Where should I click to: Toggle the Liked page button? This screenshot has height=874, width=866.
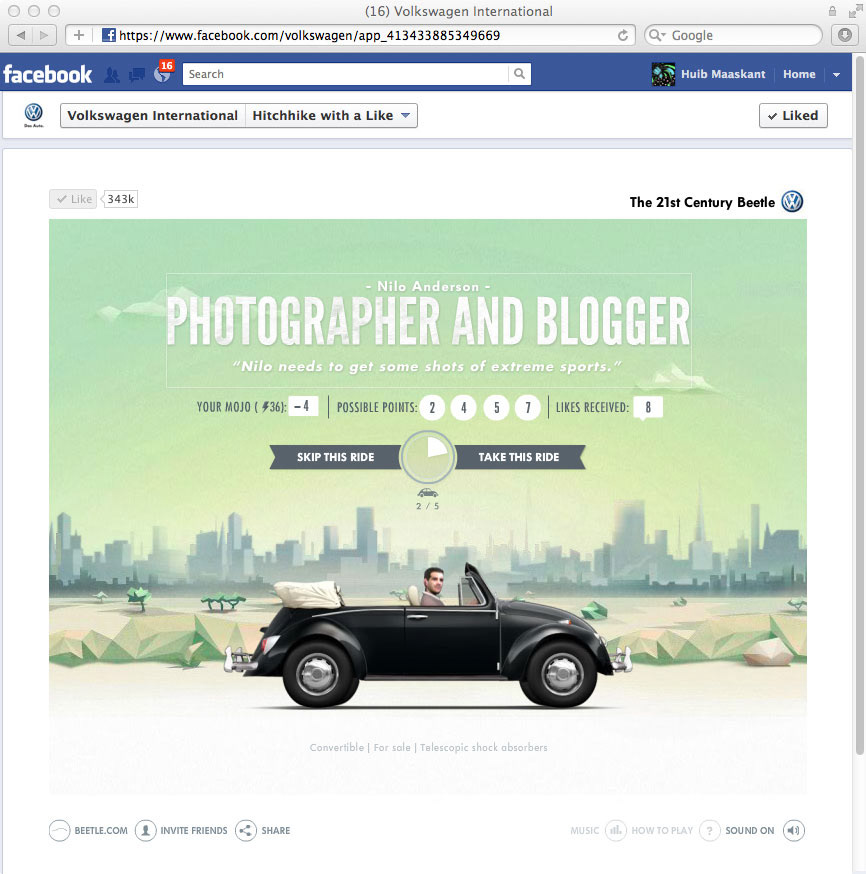point(793,115)
